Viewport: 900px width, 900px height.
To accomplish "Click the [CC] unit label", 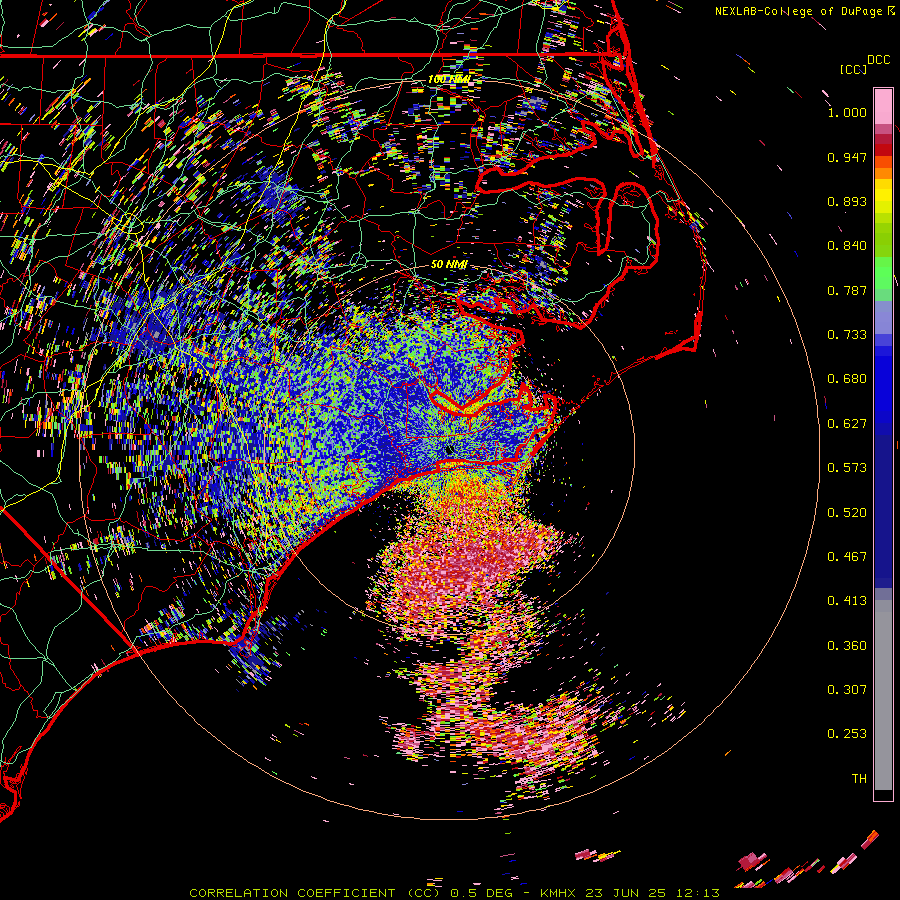I will pos(853,69).
